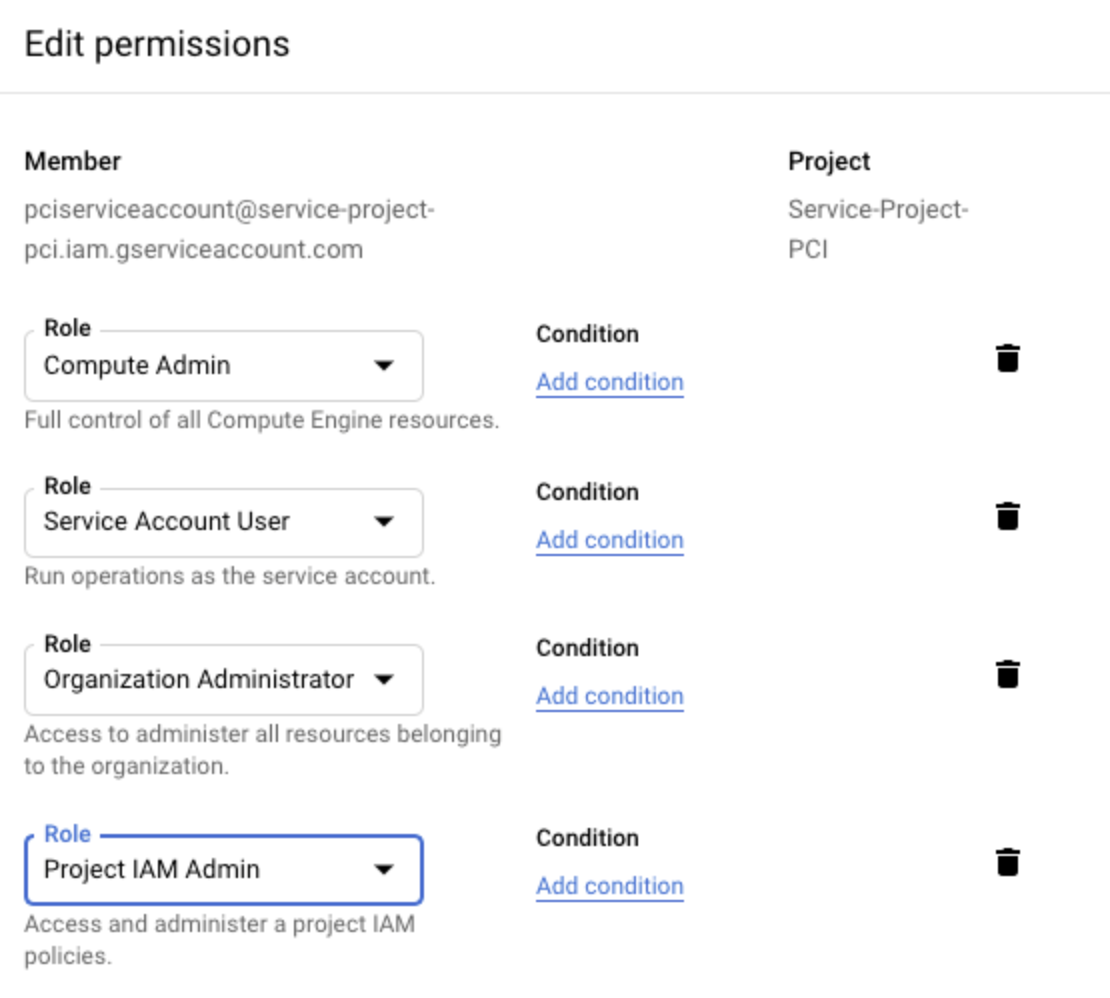Delete the Project IAM Admin role
1110x998 pixels.
(x=1008, y=862)
